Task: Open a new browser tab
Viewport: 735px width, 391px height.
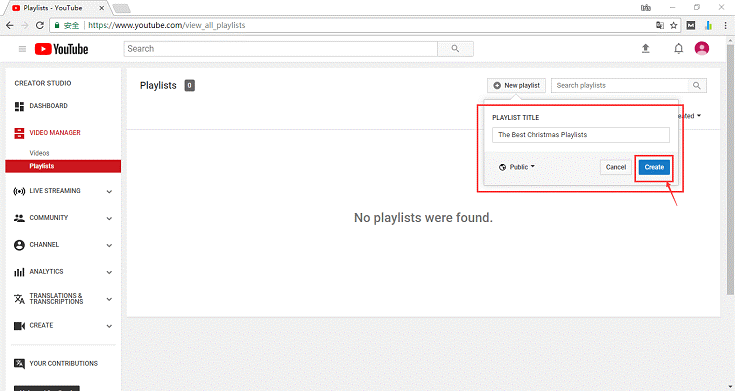Action: coord(121,8)
